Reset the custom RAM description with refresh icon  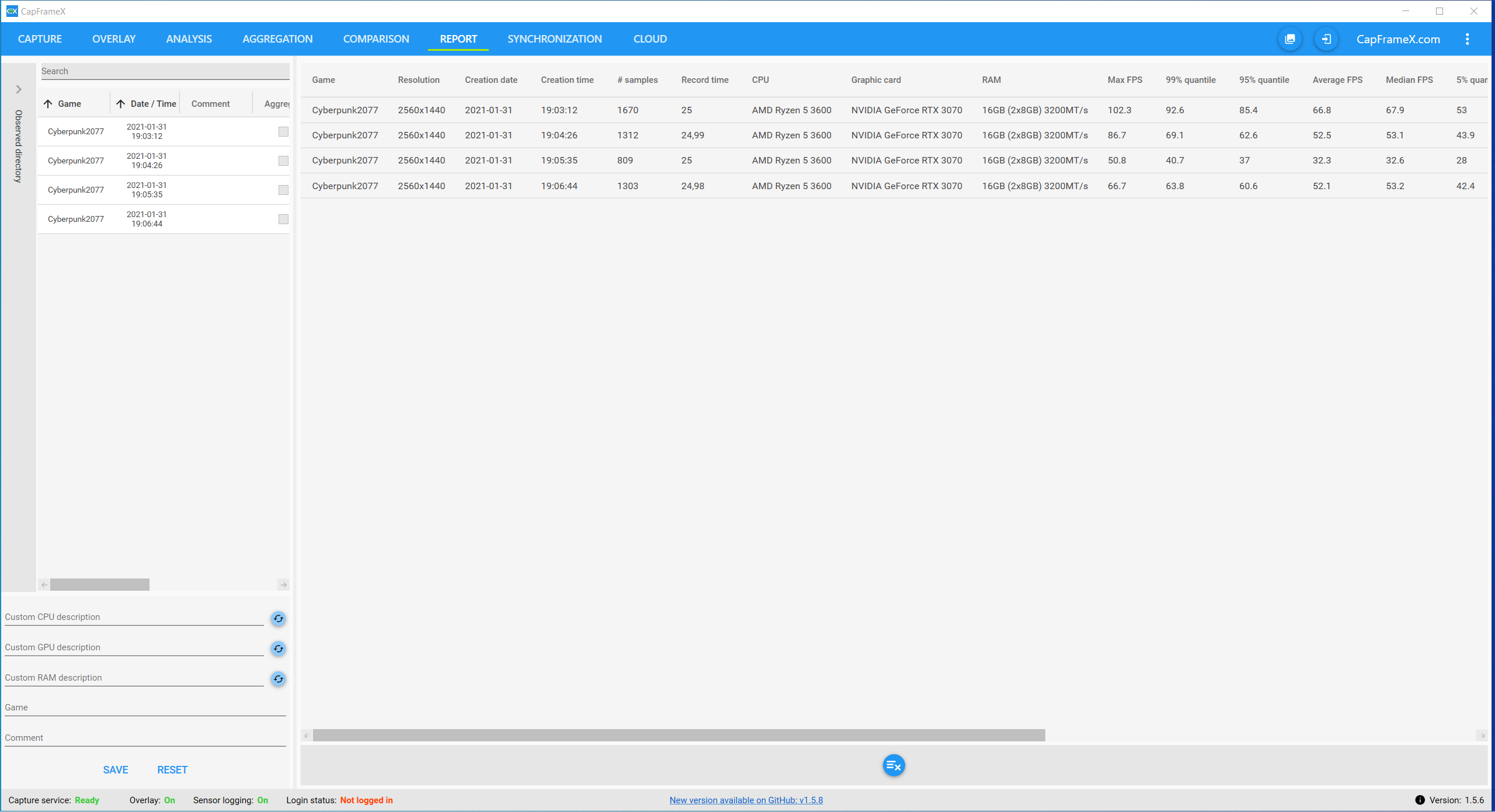[x=278, y=679]
